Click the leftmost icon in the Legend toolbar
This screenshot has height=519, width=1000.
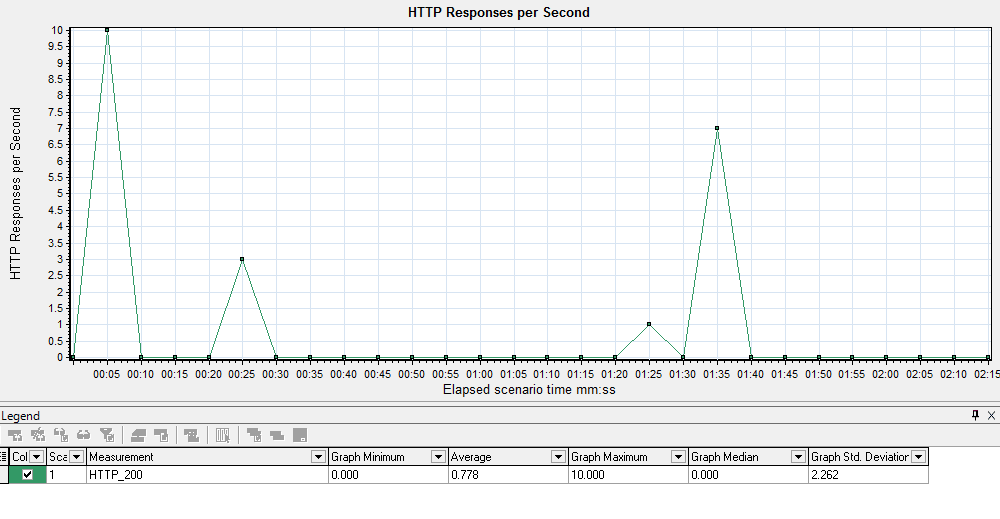pos(14,435)
